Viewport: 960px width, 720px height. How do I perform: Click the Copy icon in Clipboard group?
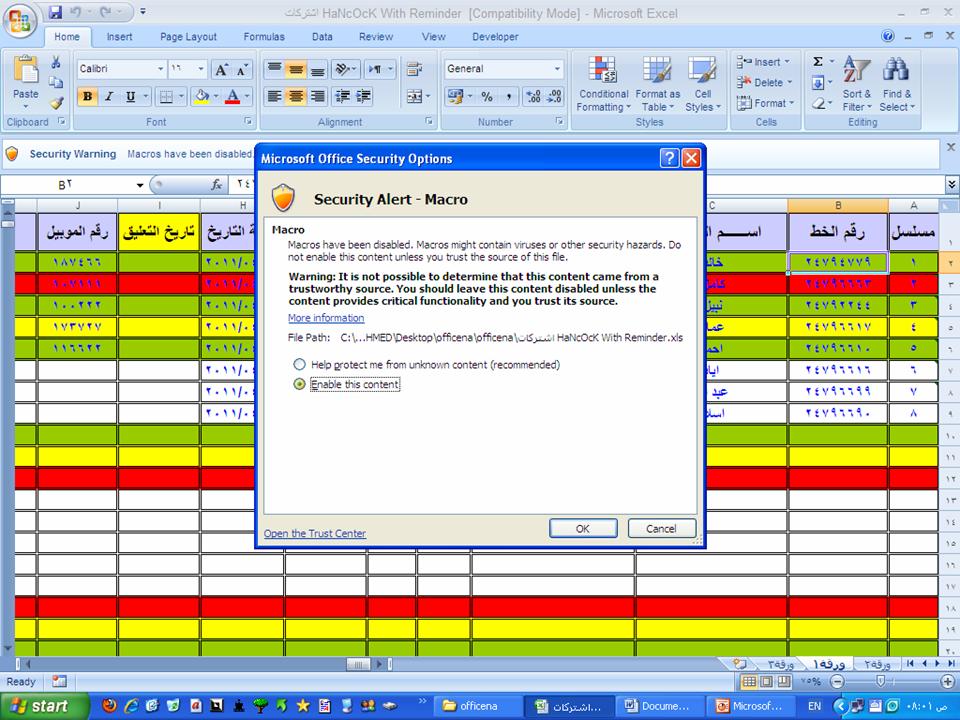[x=56, y=82]
